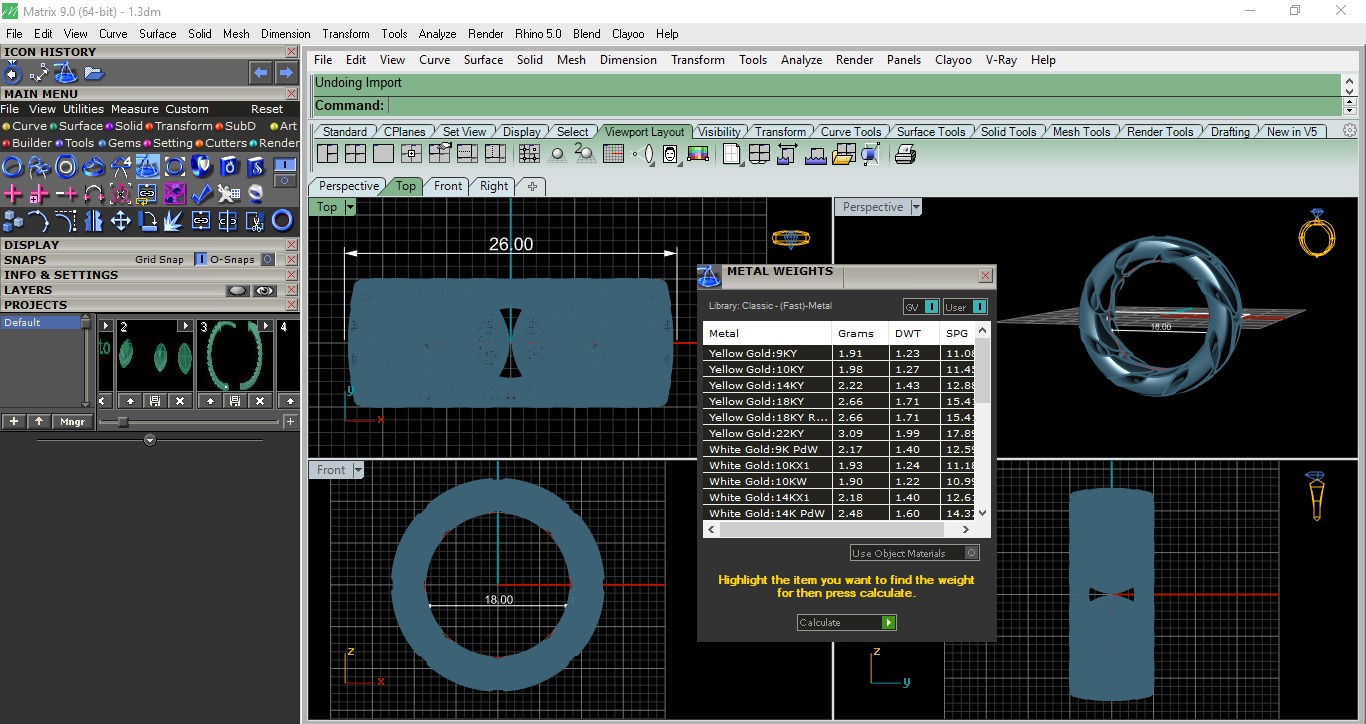Select the White Gold:10KW row
The image size is (1366, 724).
[x=838, y=481]
